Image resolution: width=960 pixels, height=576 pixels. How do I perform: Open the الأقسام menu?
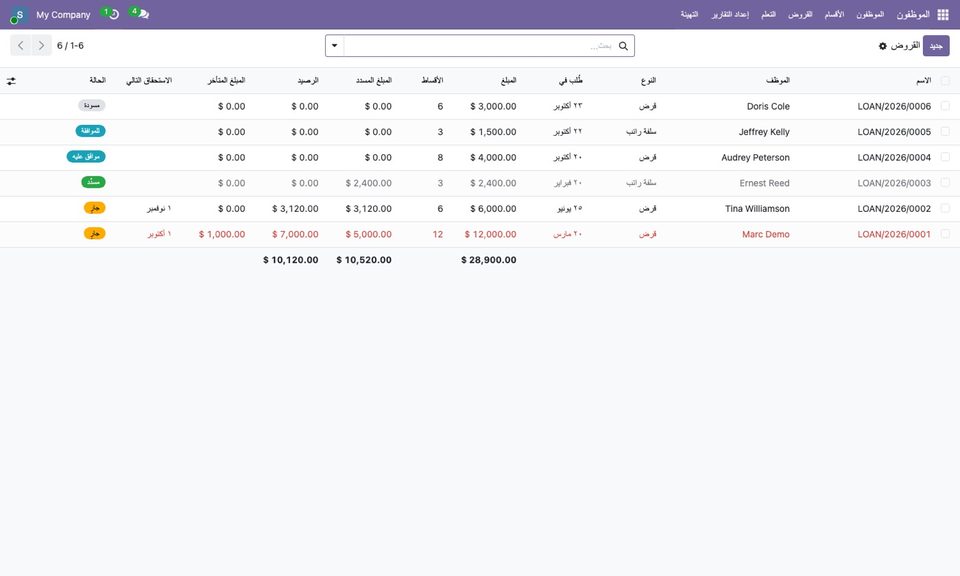click(834, 15)
